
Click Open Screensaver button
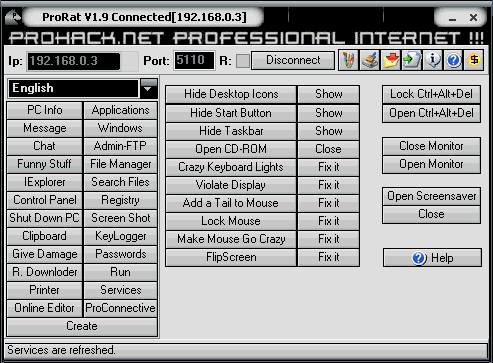[431, 196]
